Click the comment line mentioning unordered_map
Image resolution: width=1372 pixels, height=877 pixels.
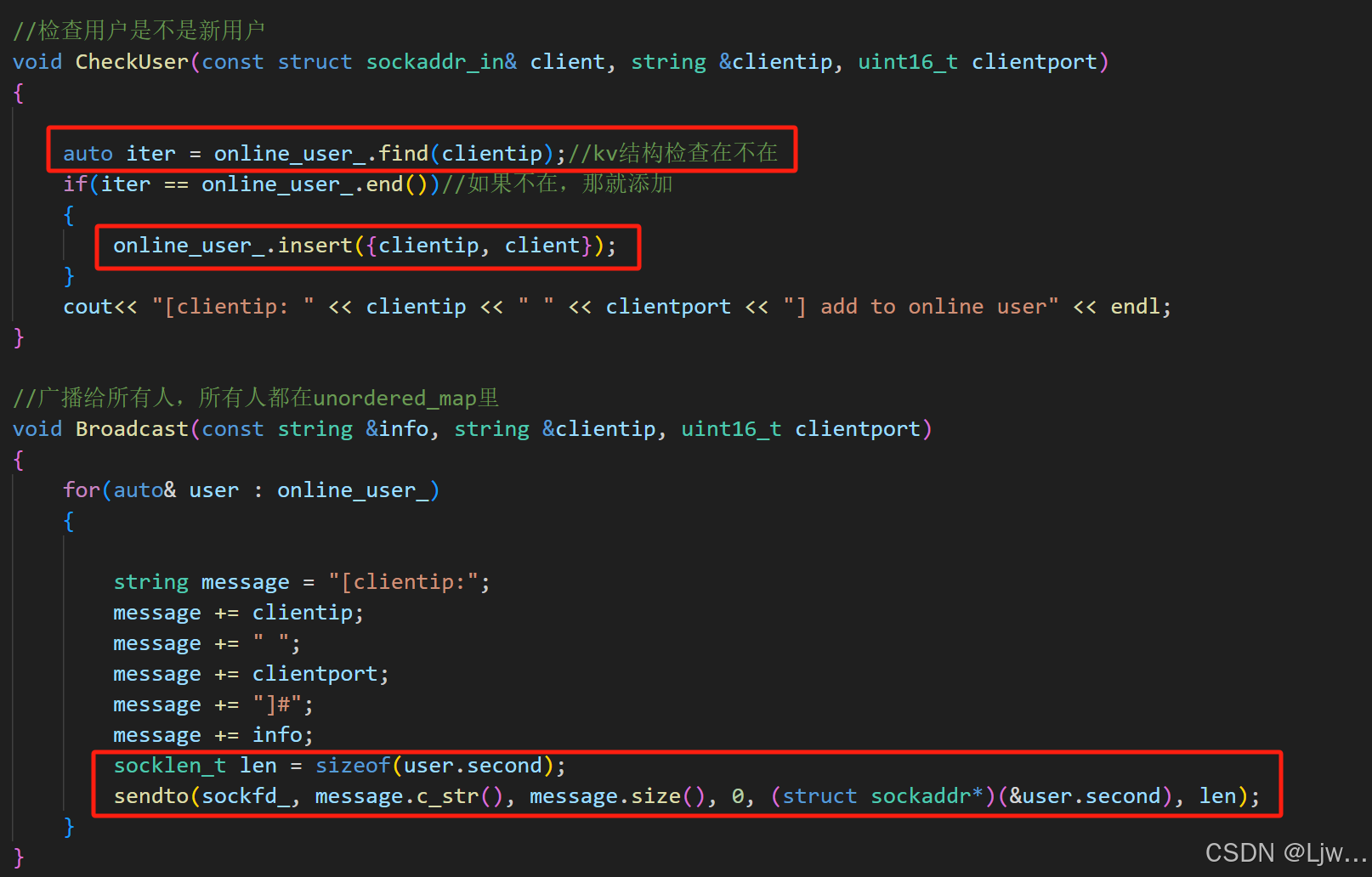pyautogui.click(x=255, y=398)
